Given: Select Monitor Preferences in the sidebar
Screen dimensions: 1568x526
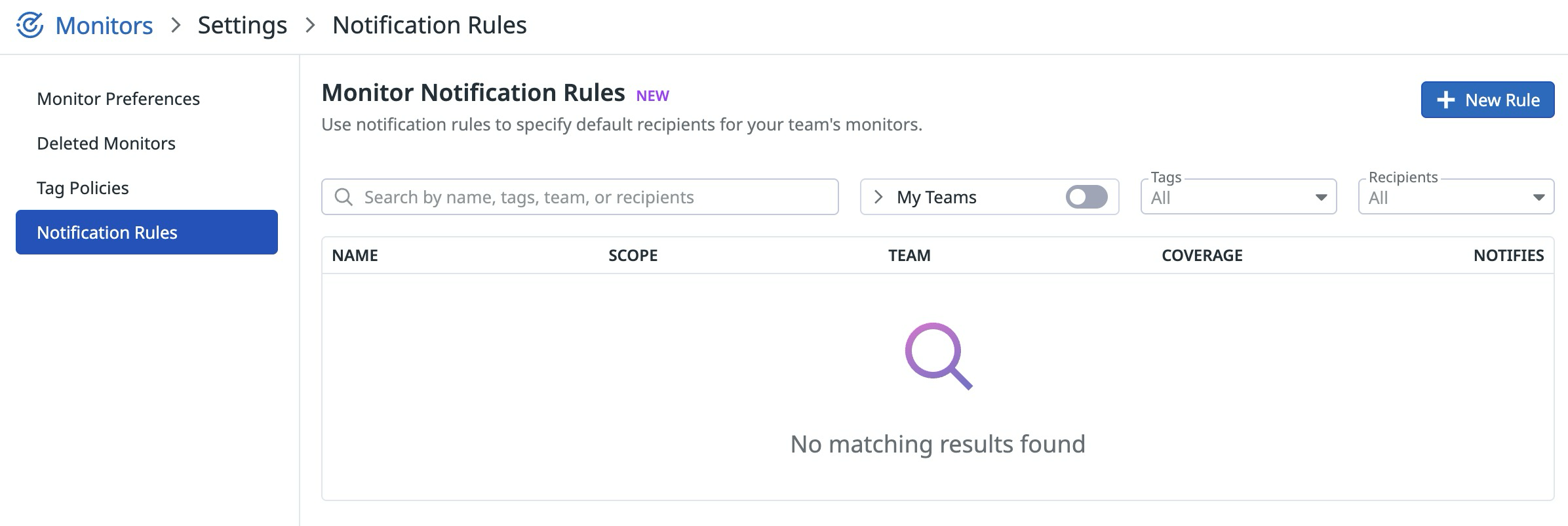Looking at the screenshot, I should (x=118, y=98).
